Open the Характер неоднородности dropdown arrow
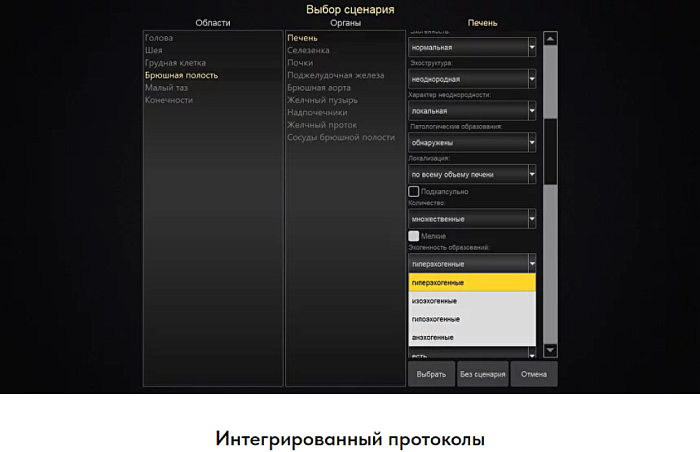The height and width of the screenshot is (452, 700). pyautogui.click(x=532, y=111)
